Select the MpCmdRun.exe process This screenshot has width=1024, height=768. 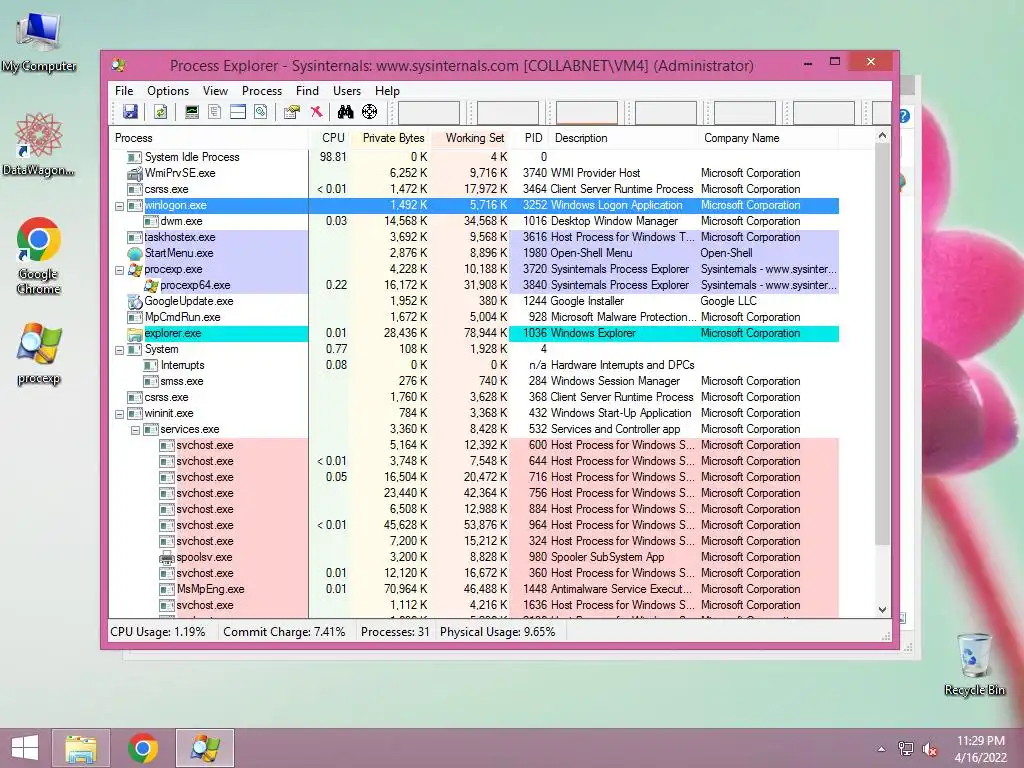(x=473, y=317)
